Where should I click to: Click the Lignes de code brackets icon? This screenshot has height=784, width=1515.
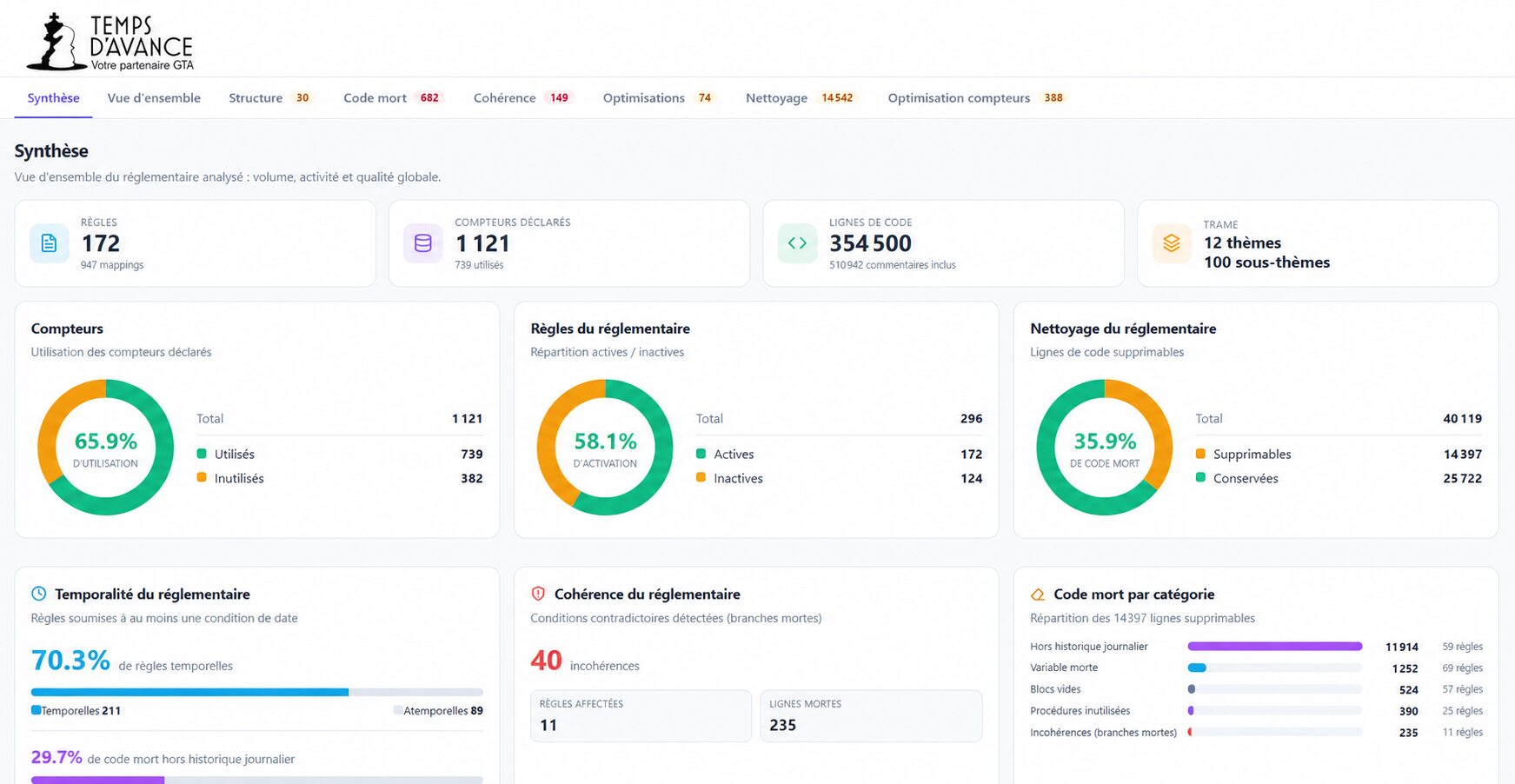pyautogui.click(x=797, y=243)
